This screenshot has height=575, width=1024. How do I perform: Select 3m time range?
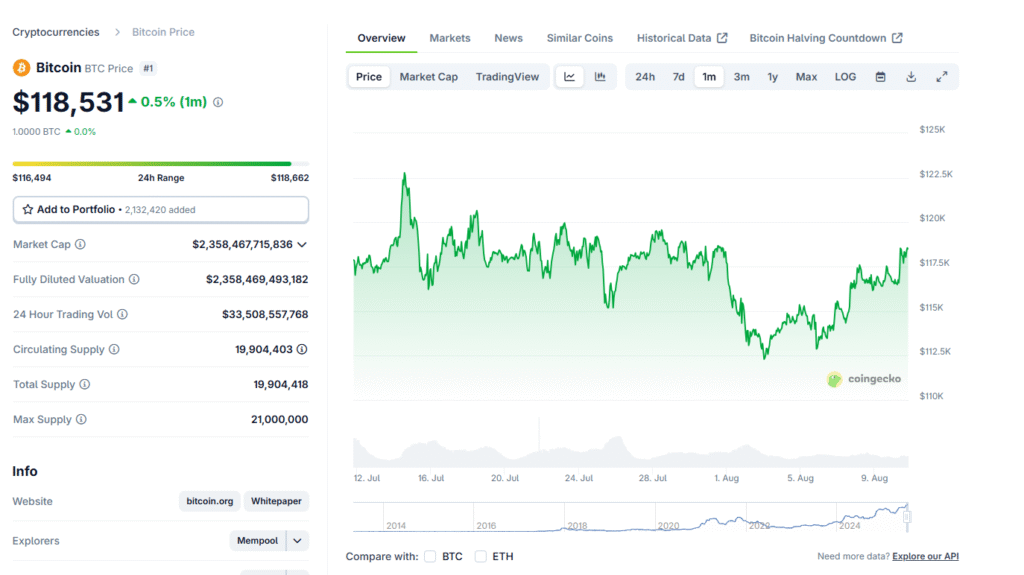tap(741, 77)
